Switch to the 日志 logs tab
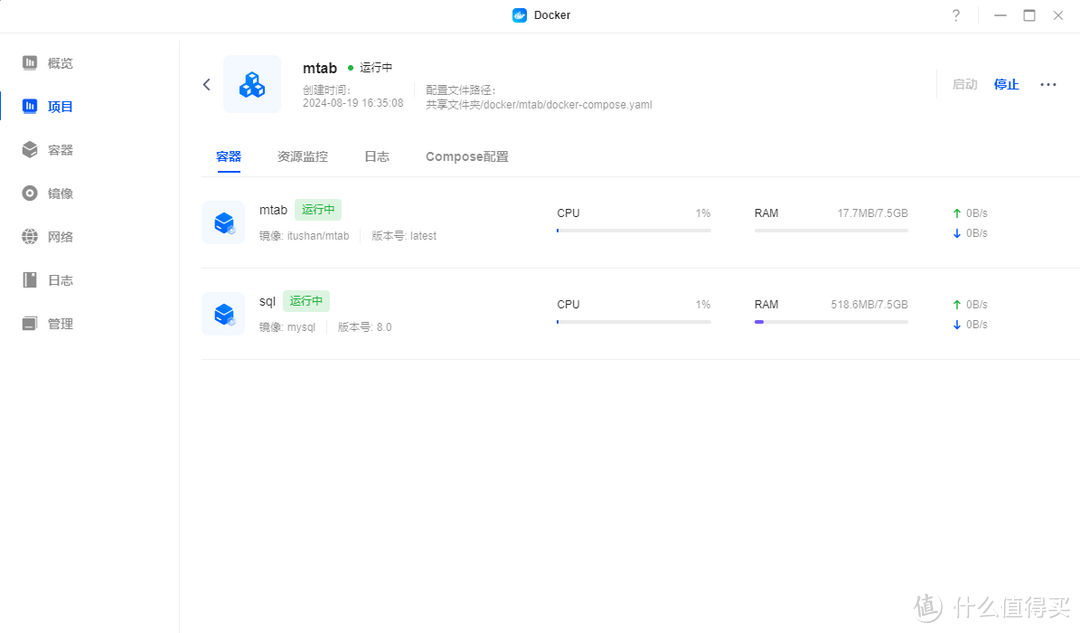This screenshot has height=633, width=1080. [376, 156]
